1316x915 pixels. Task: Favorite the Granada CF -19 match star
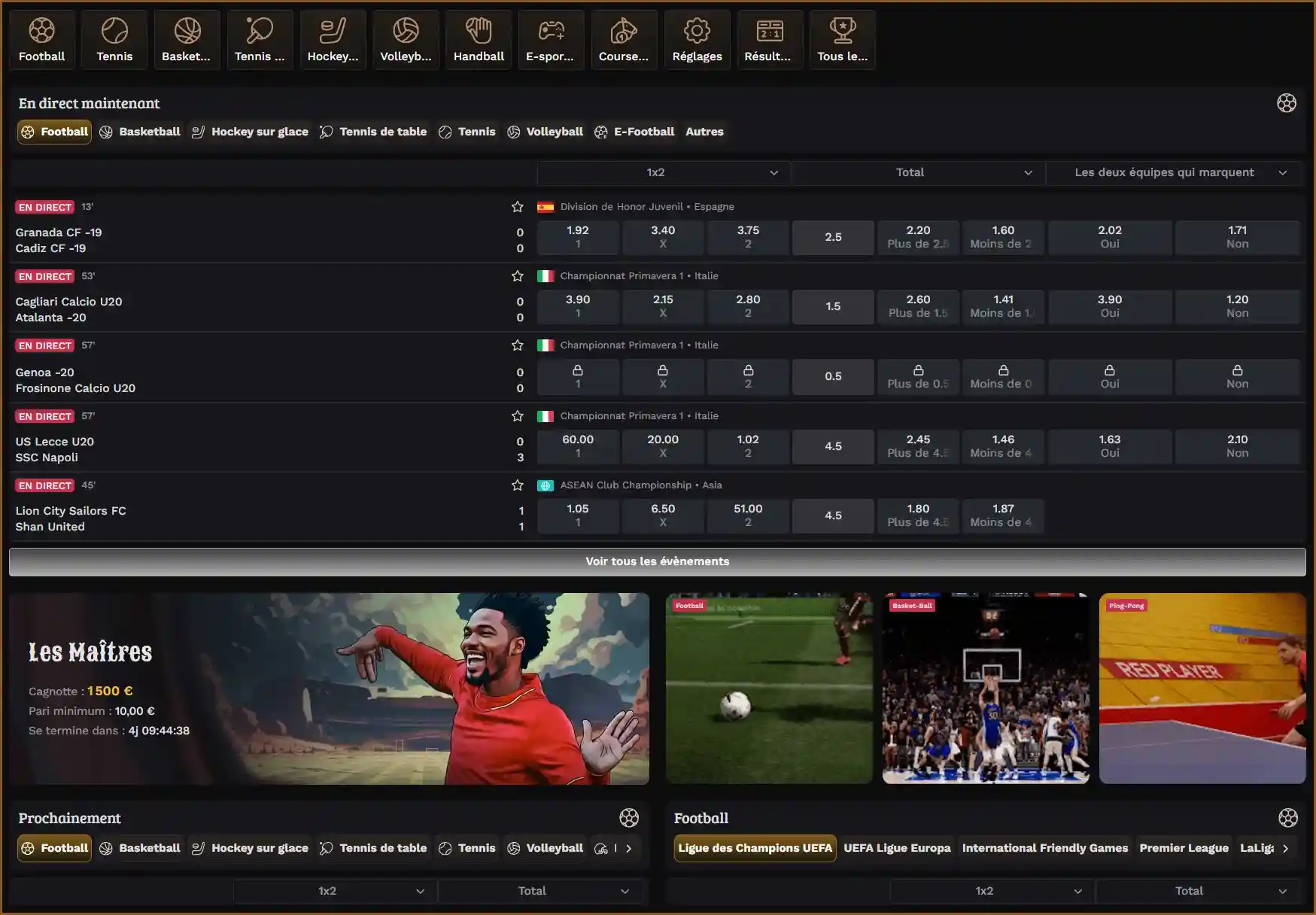point(517,207)
